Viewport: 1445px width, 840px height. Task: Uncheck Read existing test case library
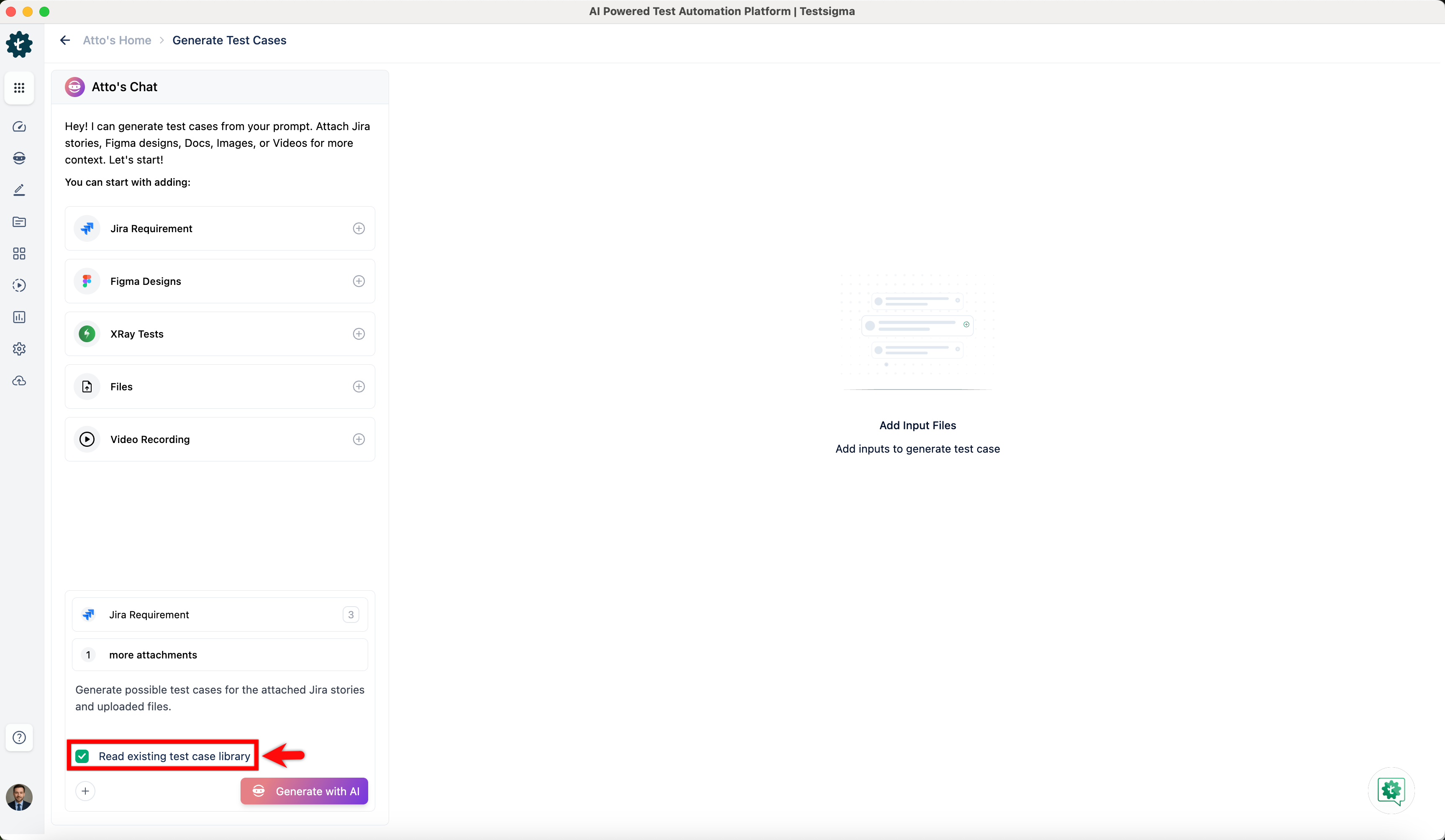click(x=82, y=756)
